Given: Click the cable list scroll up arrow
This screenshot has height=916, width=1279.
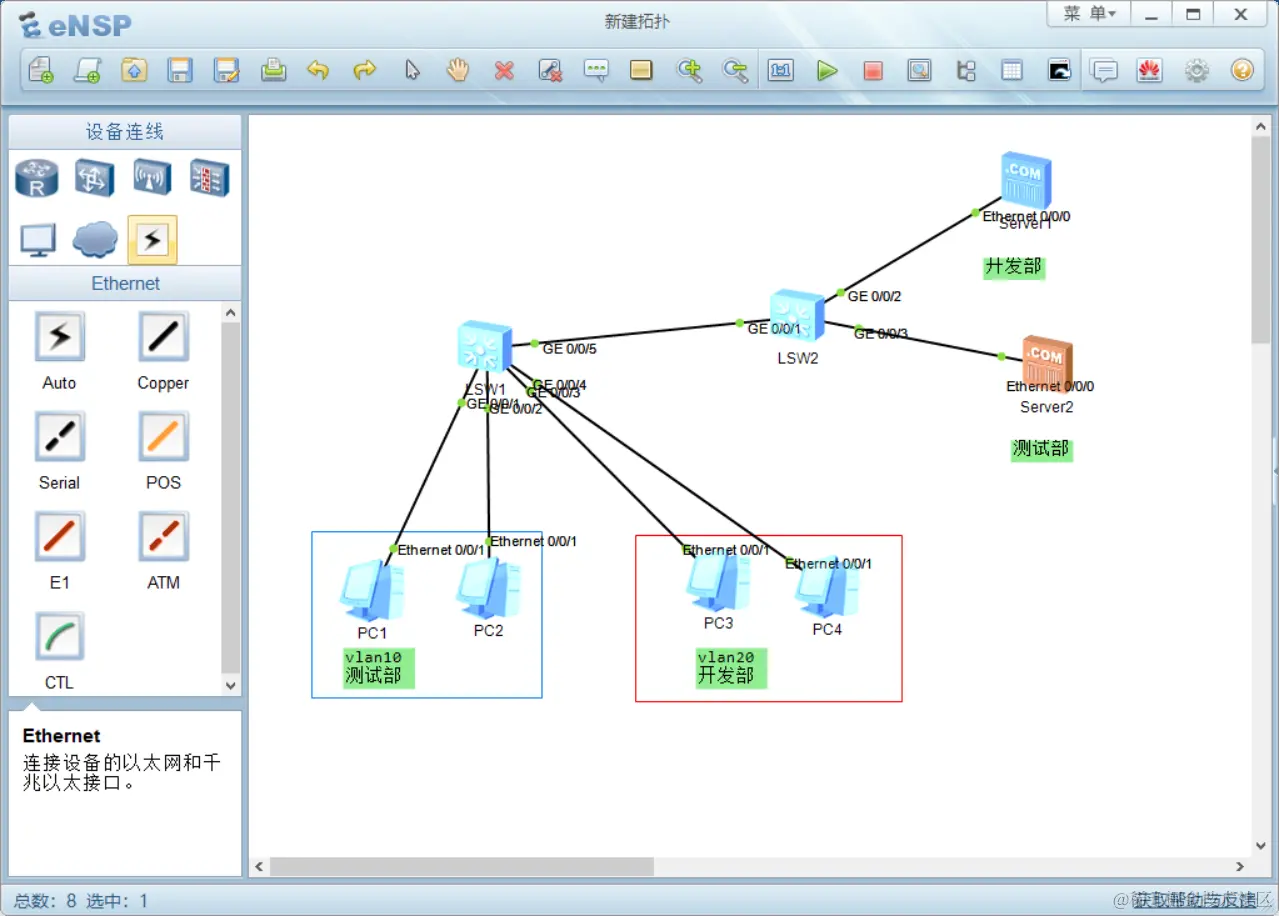Looking at the screenshot, I should click(231, 313).
